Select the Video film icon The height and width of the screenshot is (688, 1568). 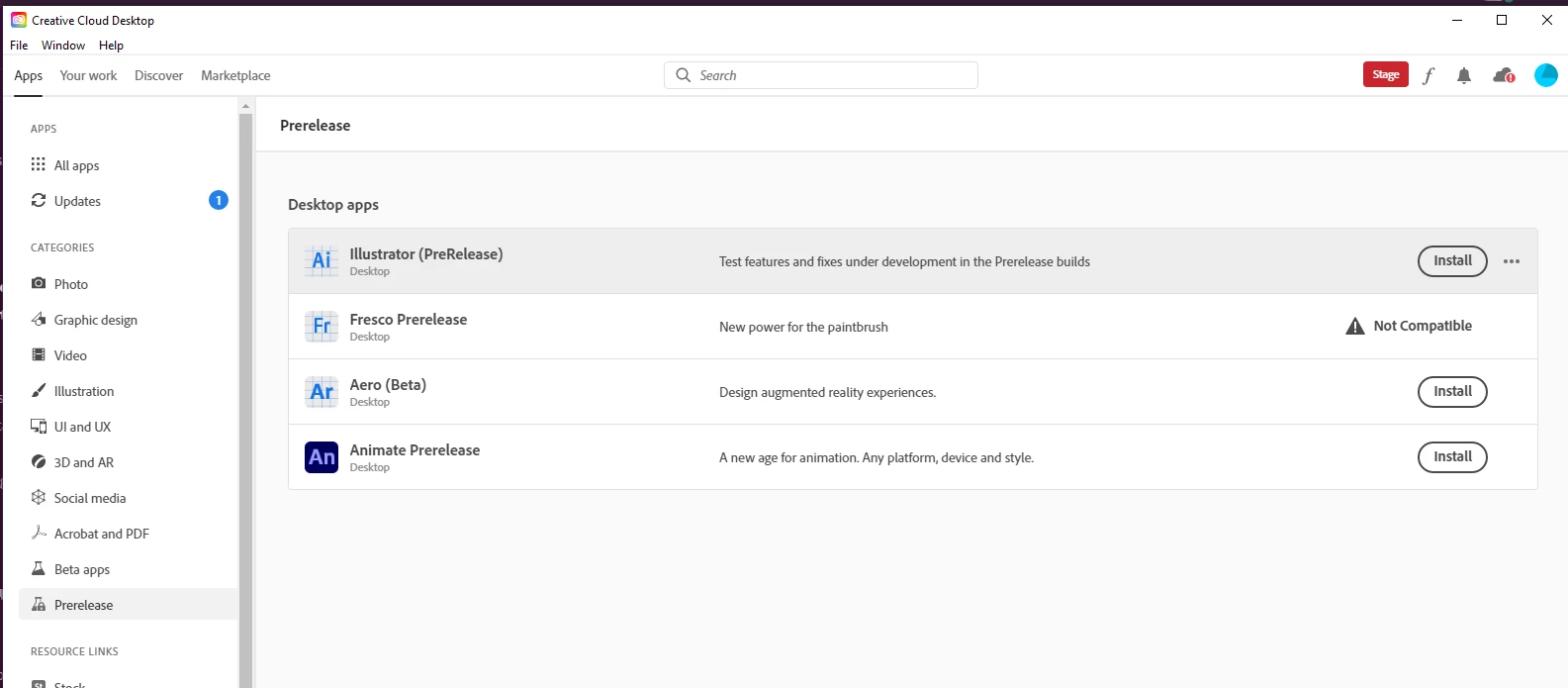click(39, 354)
